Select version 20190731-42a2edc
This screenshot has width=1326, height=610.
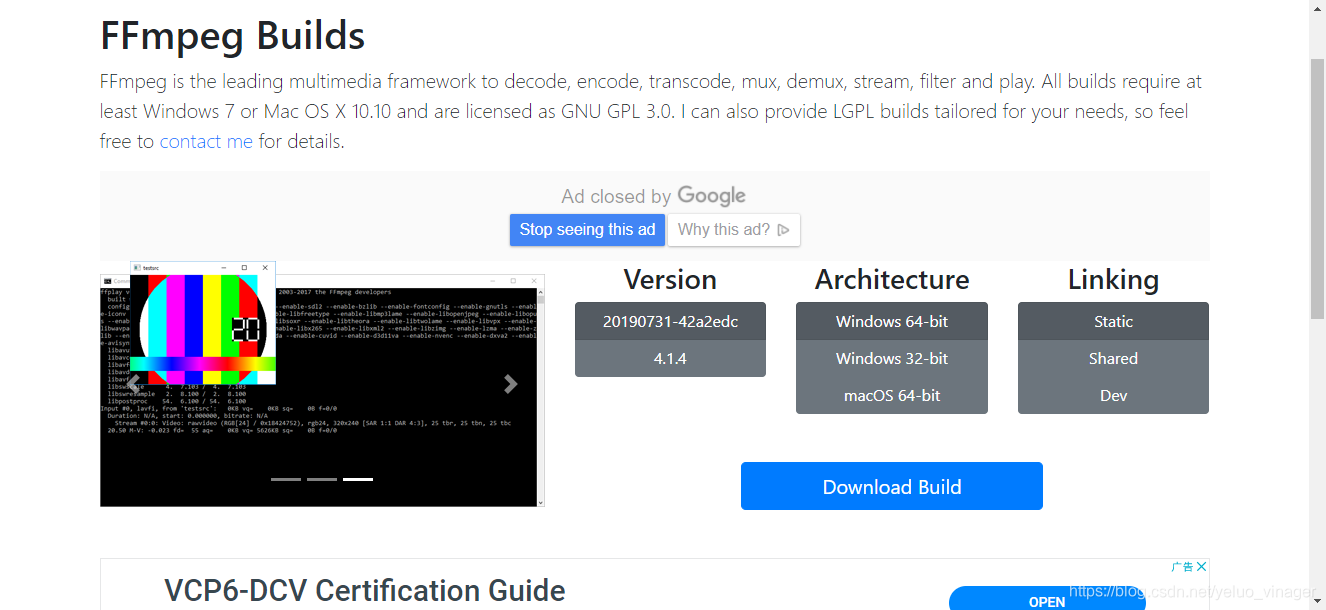tap(670, 321)
